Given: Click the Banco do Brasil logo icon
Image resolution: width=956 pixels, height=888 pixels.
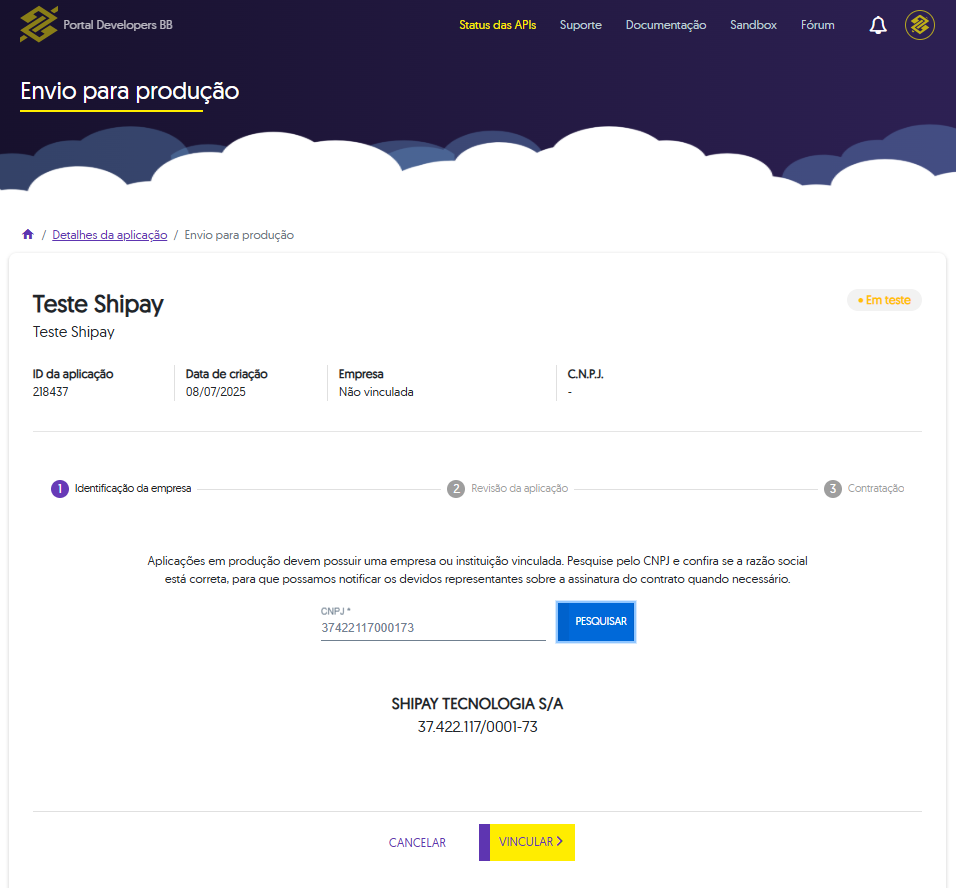Looking at the screenshot, I should (38, 24).
